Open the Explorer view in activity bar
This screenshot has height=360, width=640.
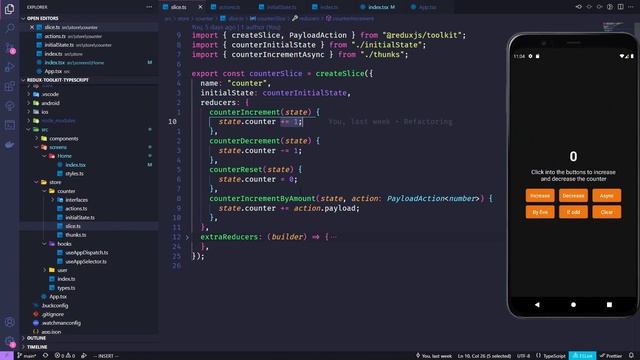click(9, 9)
